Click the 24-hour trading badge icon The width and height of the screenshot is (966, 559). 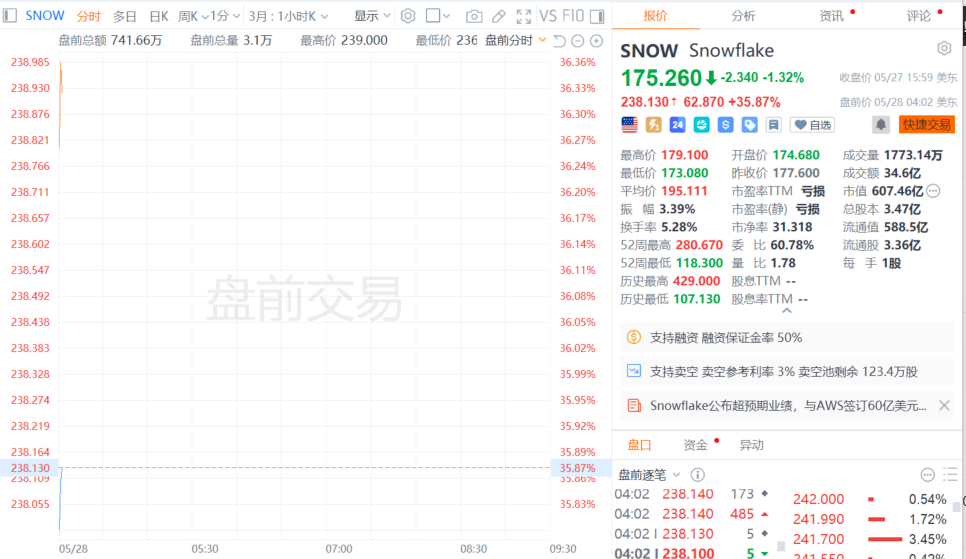pos(678,124)
